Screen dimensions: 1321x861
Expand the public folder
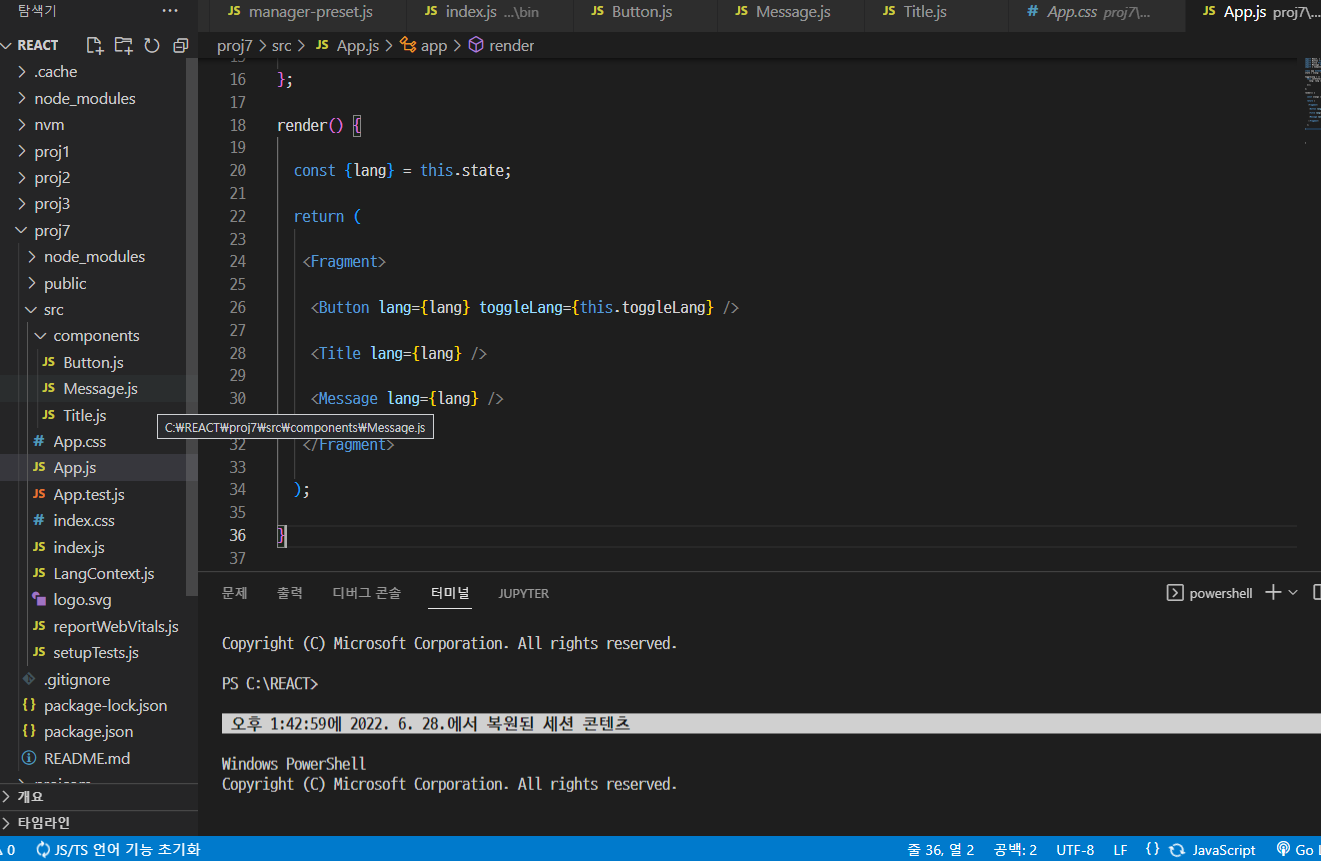[x=65, y=283]
